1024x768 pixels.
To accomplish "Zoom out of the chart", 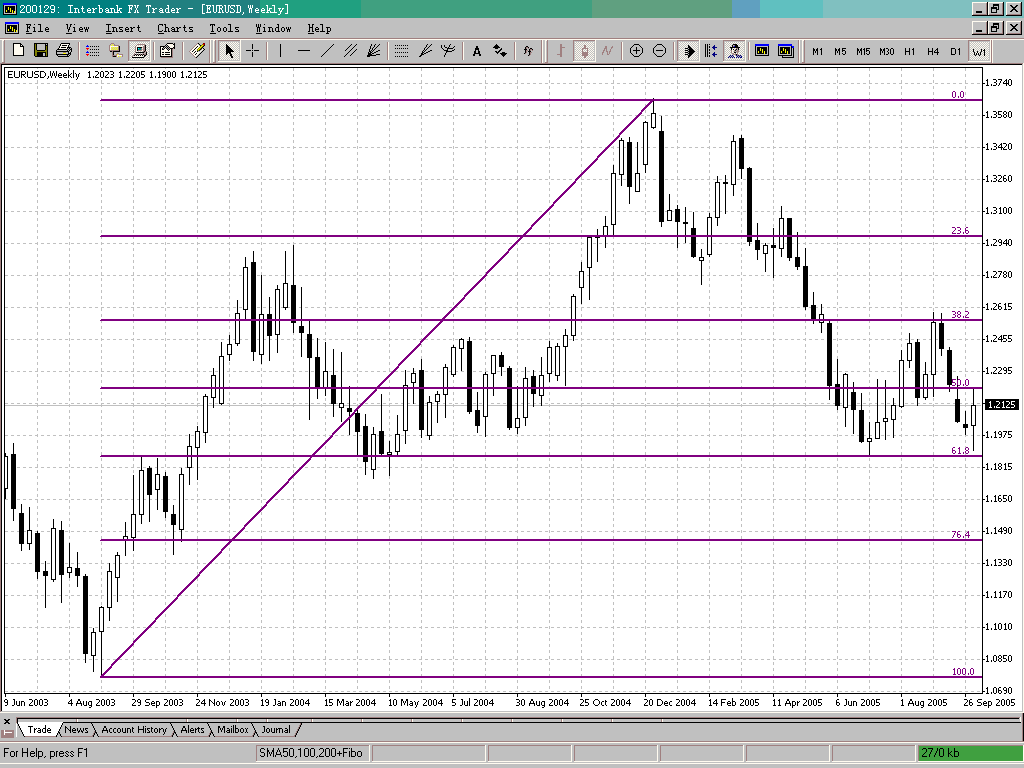I will point(659,51).
